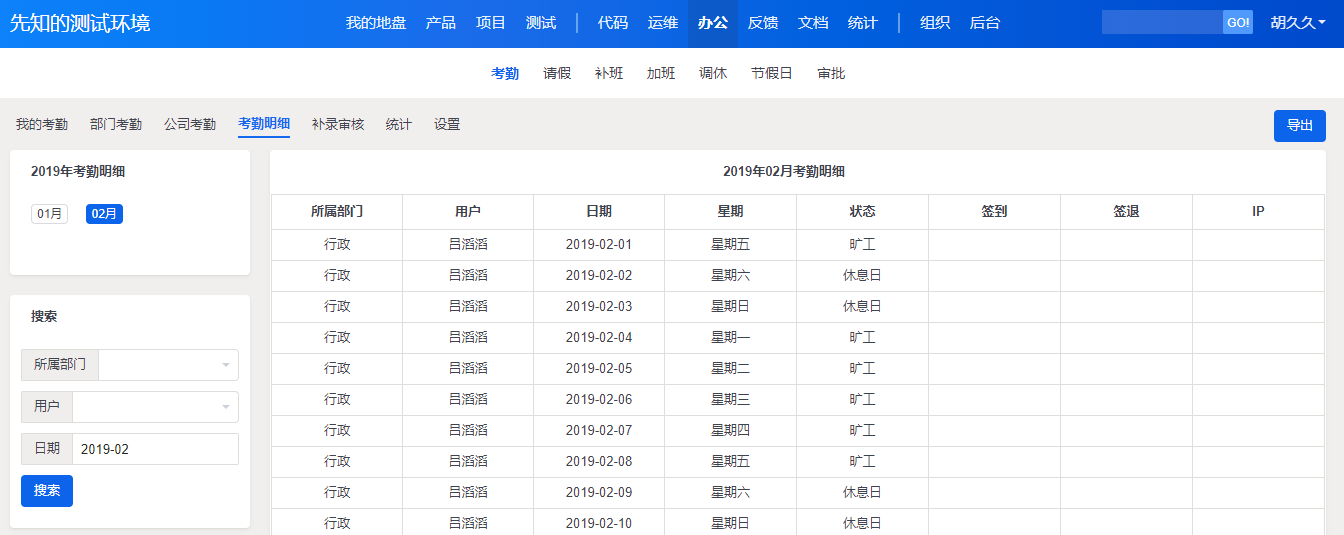Click the 导出 export button
Screen dimensions: 1344x535
(1299, 126)
